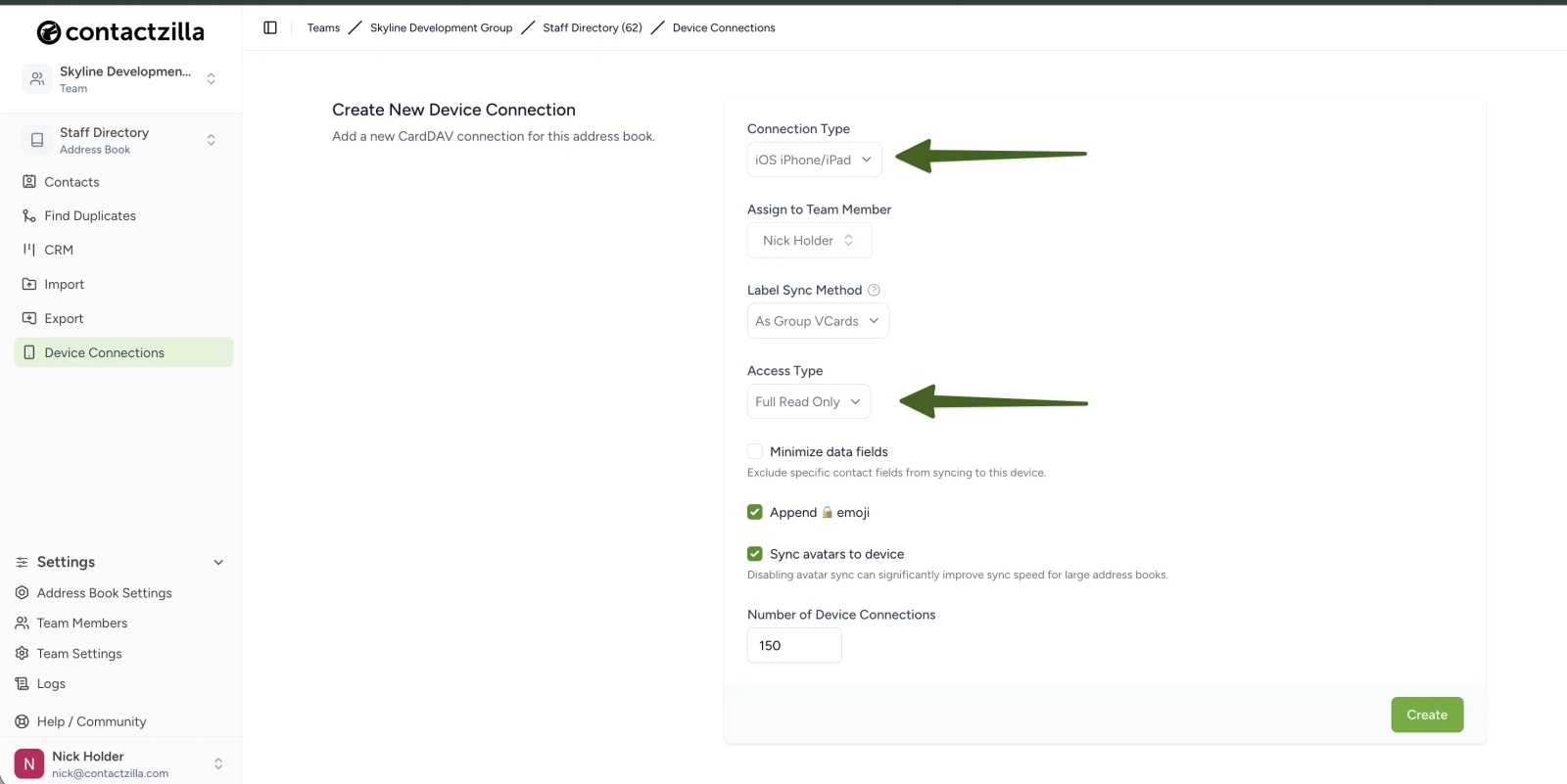Screen dimensions: 1567x784
Task: Click the Device Connections breadcrumb
Action: click(x=724, y=27)
